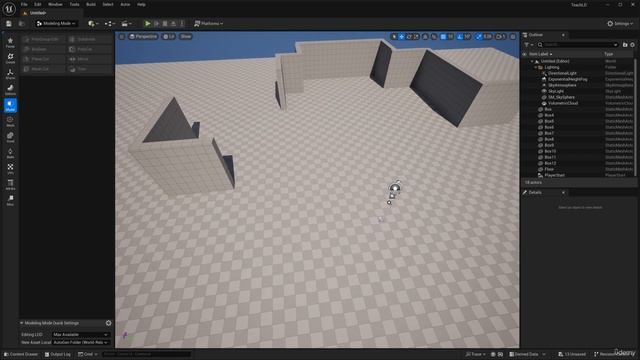The image size is (640, 360).
Task: Switch to the Outliner tab
Action: click(536, 35)
